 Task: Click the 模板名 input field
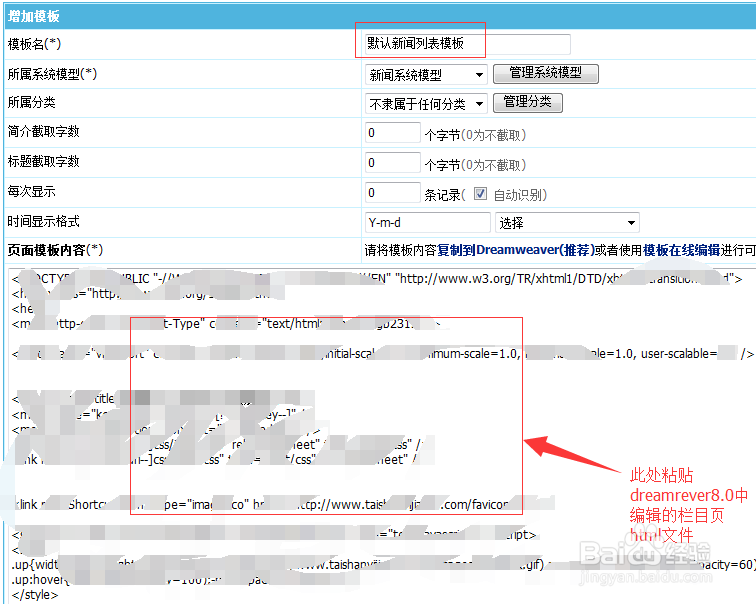[x=467, y=44]
